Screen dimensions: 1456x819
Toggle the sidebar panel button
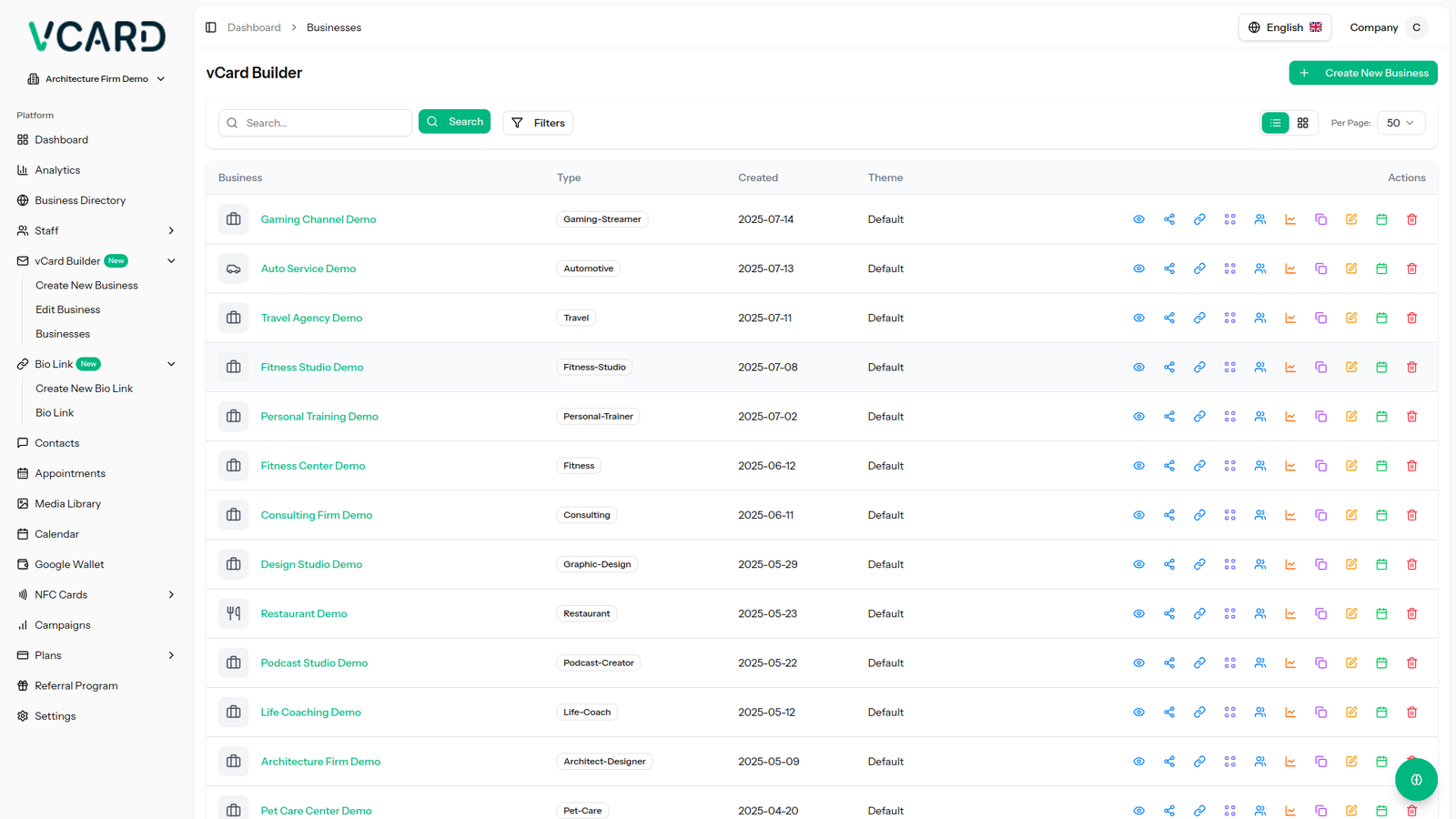[211, 27]
